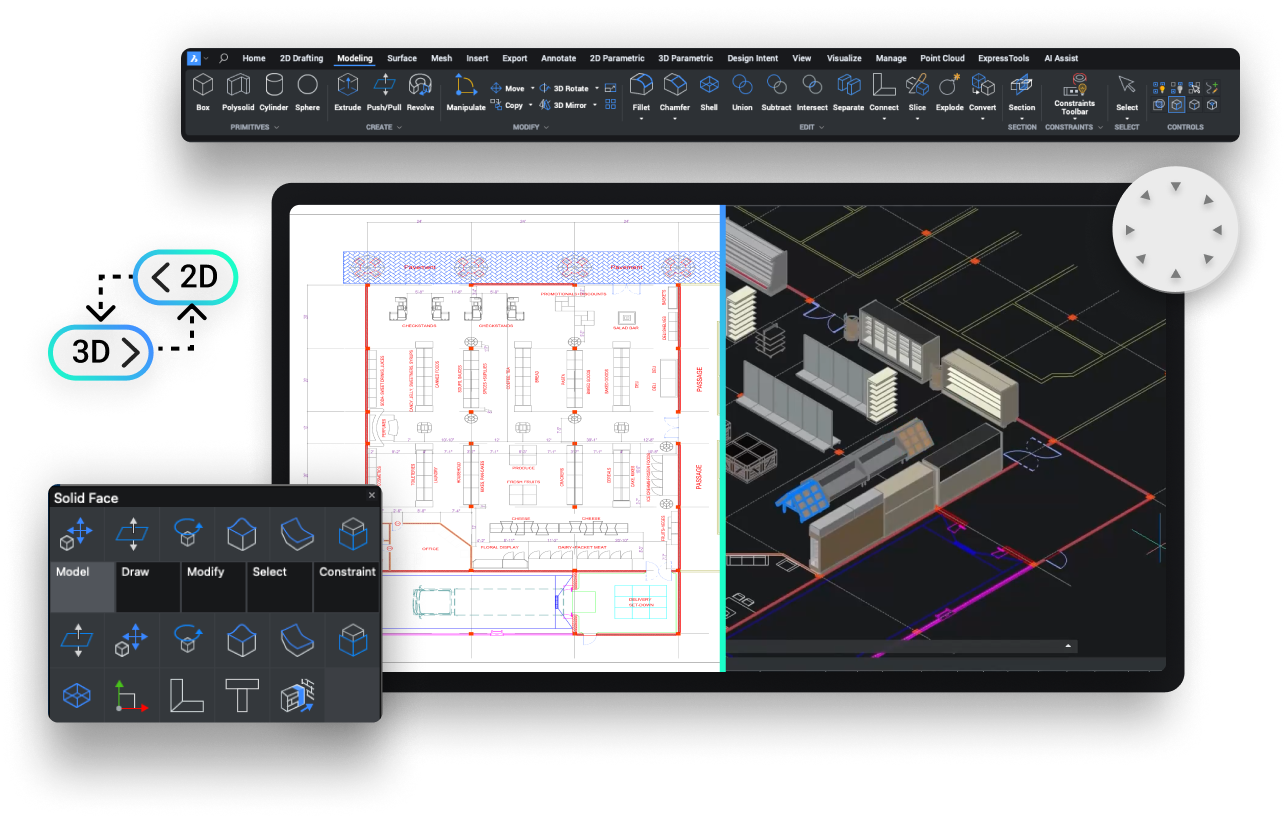Open the Constraints Toolbar dropdown
This screenshot has width=1288, height=819.
(x=1074, y=119)
